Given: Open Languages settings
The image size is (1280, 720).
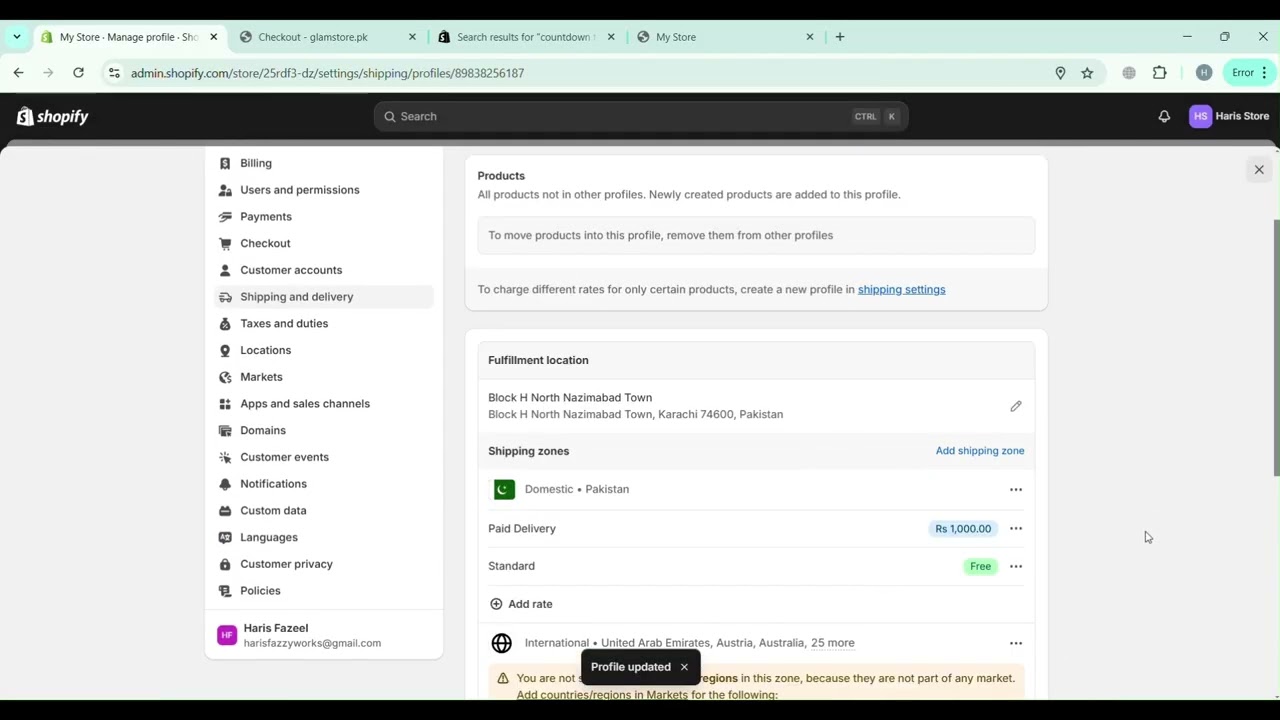Looking at the screenshot, I should [x=323, y=537].
